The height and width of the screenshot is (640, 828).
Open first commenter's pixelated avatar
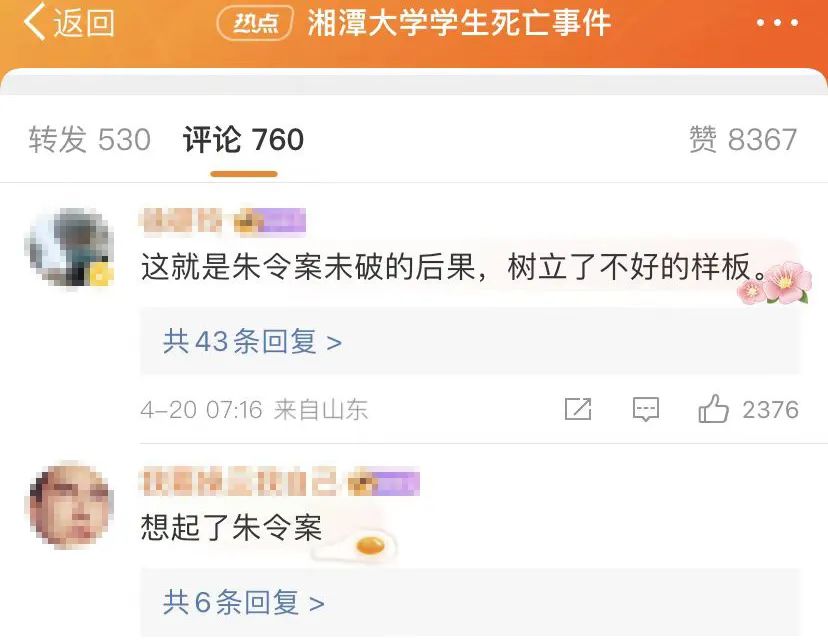(70, 247)
